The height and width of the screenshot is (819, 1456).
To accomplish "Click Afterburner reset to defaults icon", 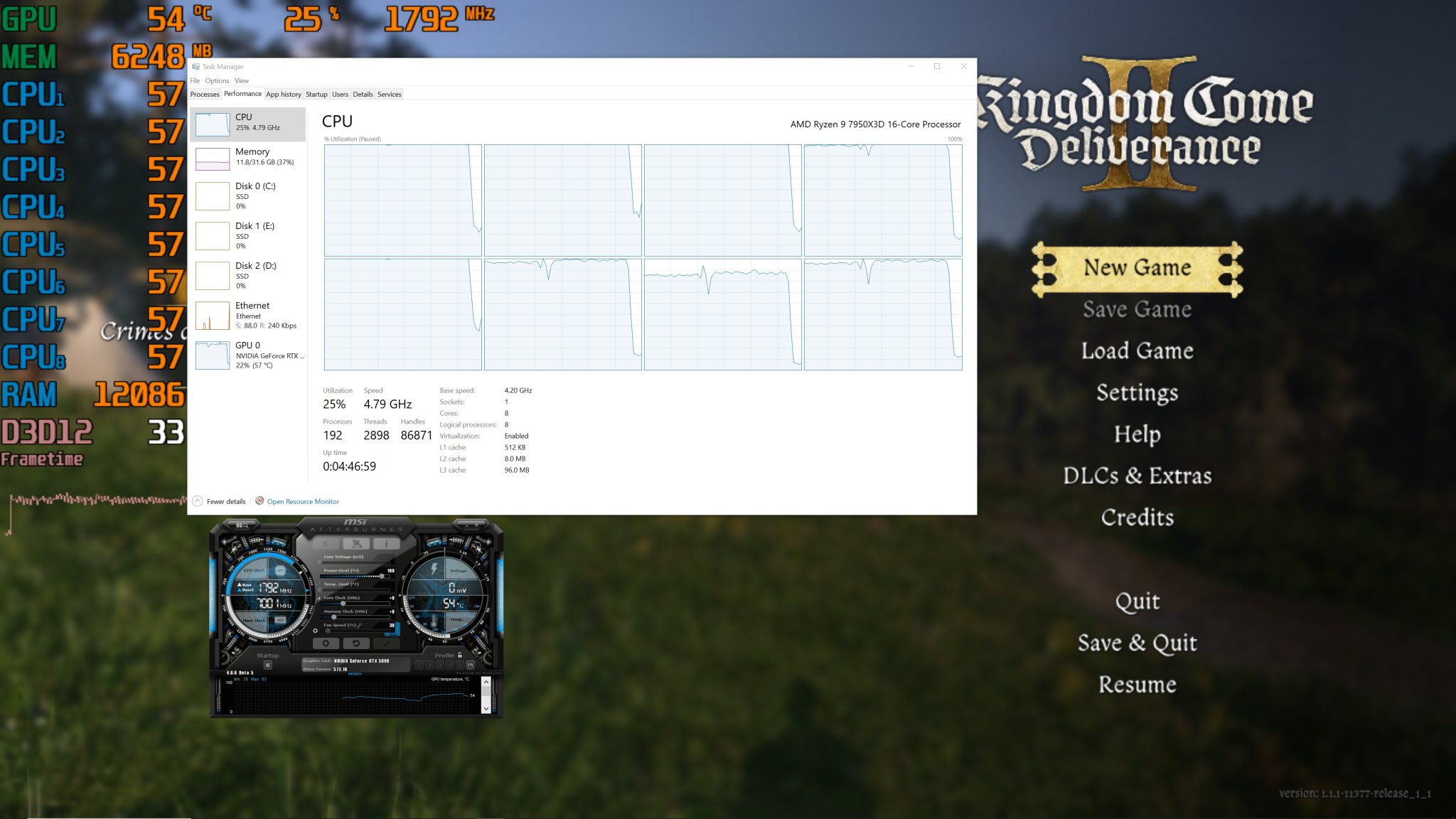I will tap(355, 643).
